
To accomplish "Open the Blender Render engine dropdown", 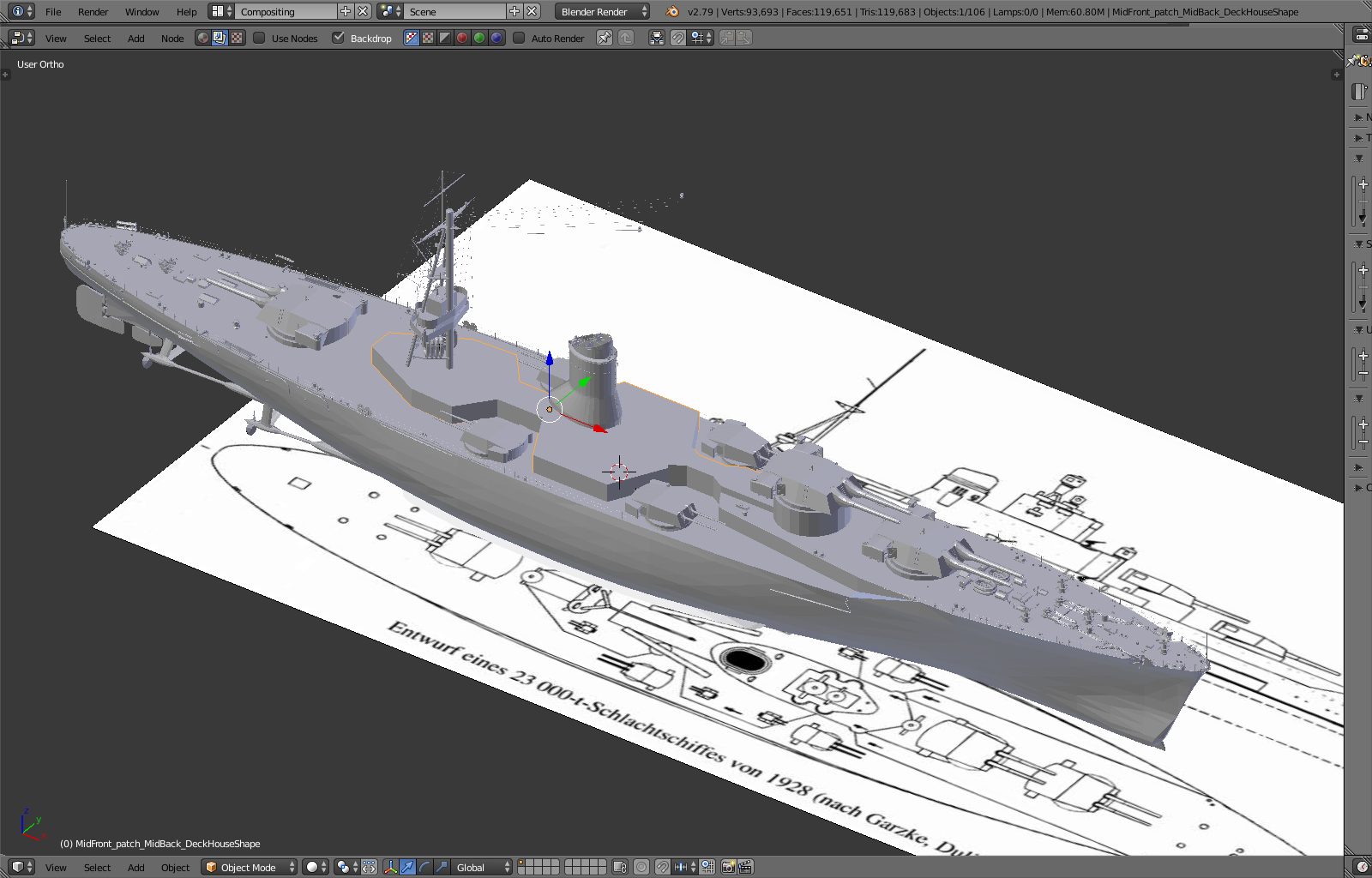I will coord(603,11).
